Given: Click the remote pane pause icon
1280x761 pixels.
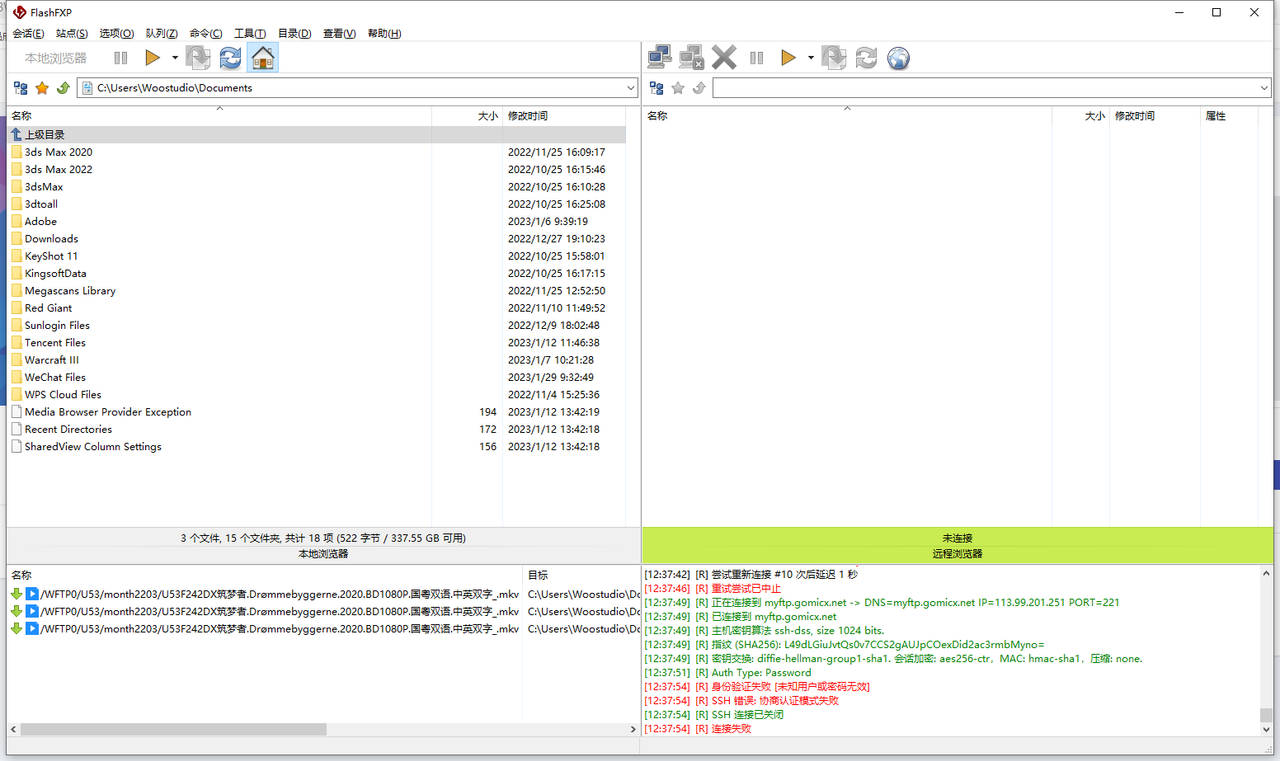Looking at the screenshot, I should [x=757, y=58].
